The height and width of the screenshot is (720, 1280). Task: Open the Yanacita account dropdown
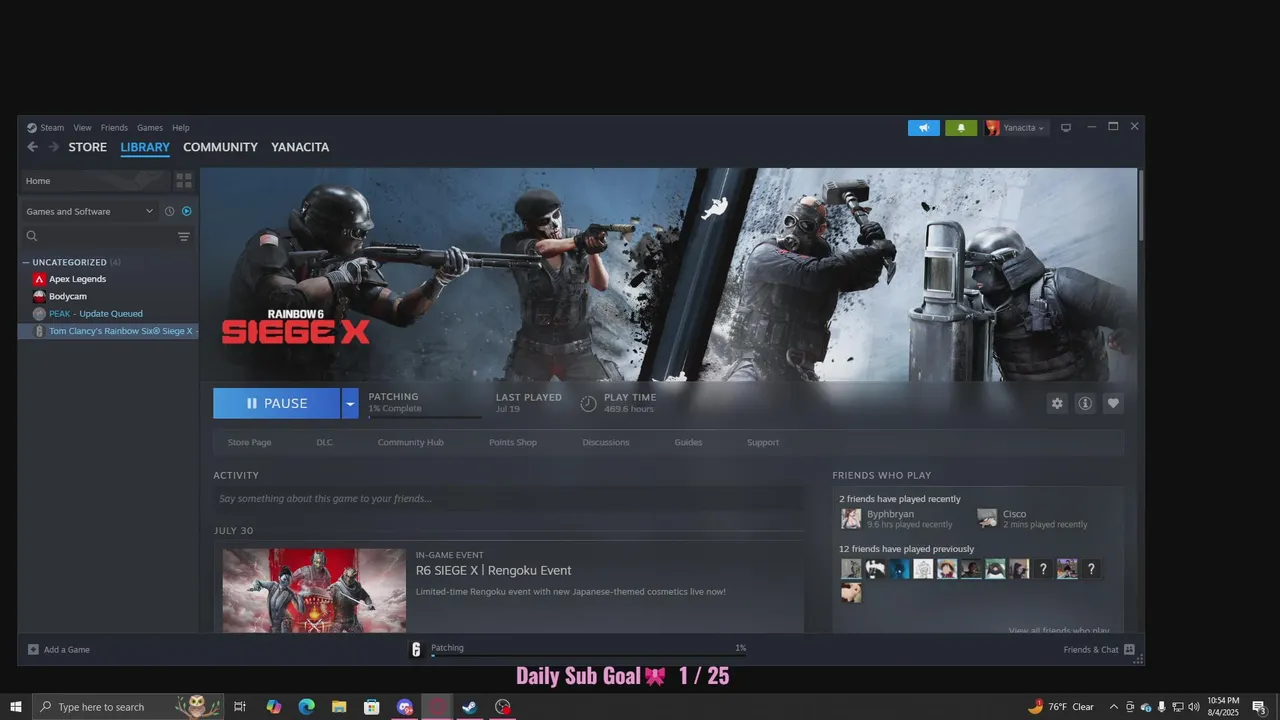tap(1016, 128)
